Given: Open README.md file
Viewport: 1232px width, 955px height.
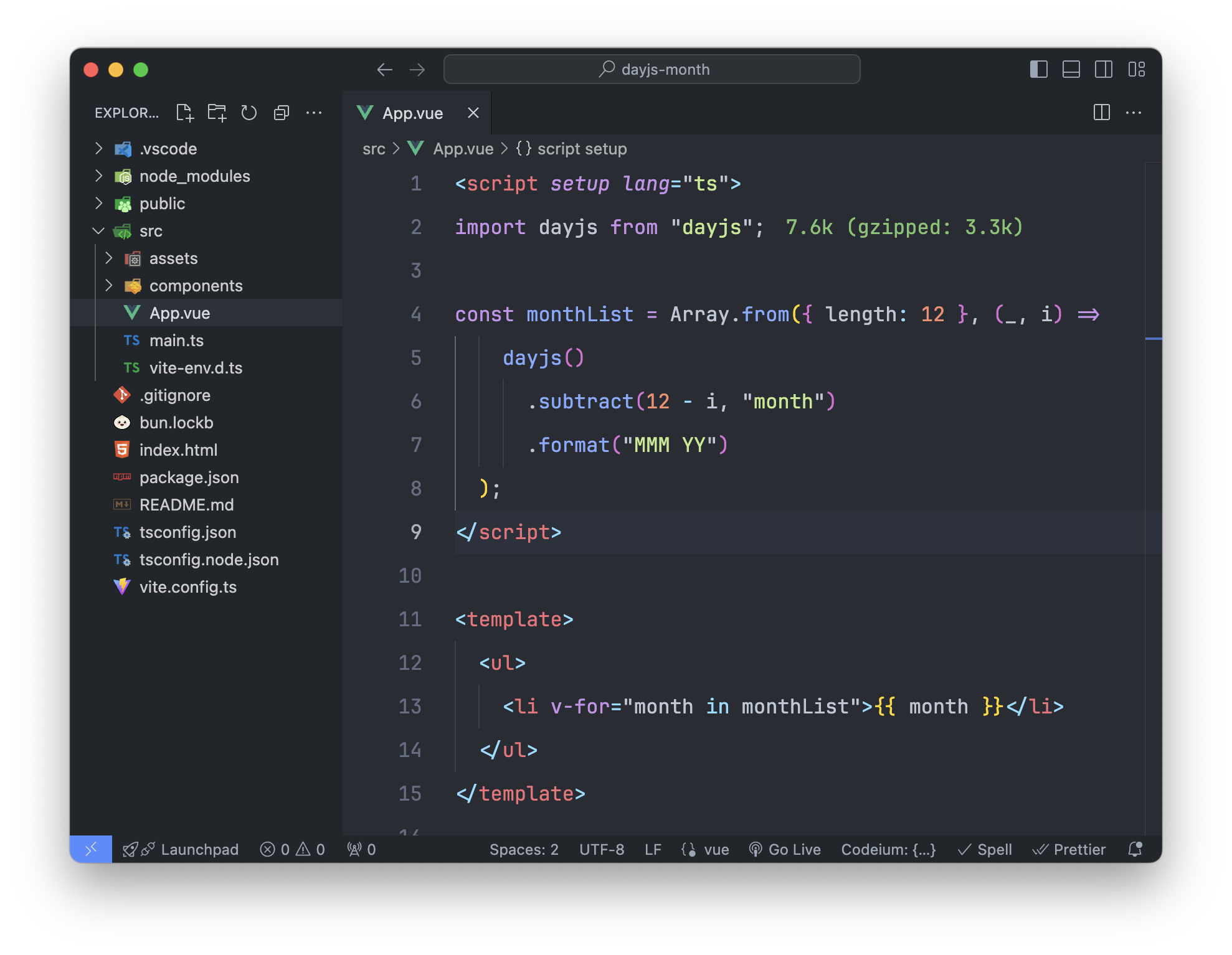Looking at the screenshot, I should pyautogui.click(x=206, y=505).
